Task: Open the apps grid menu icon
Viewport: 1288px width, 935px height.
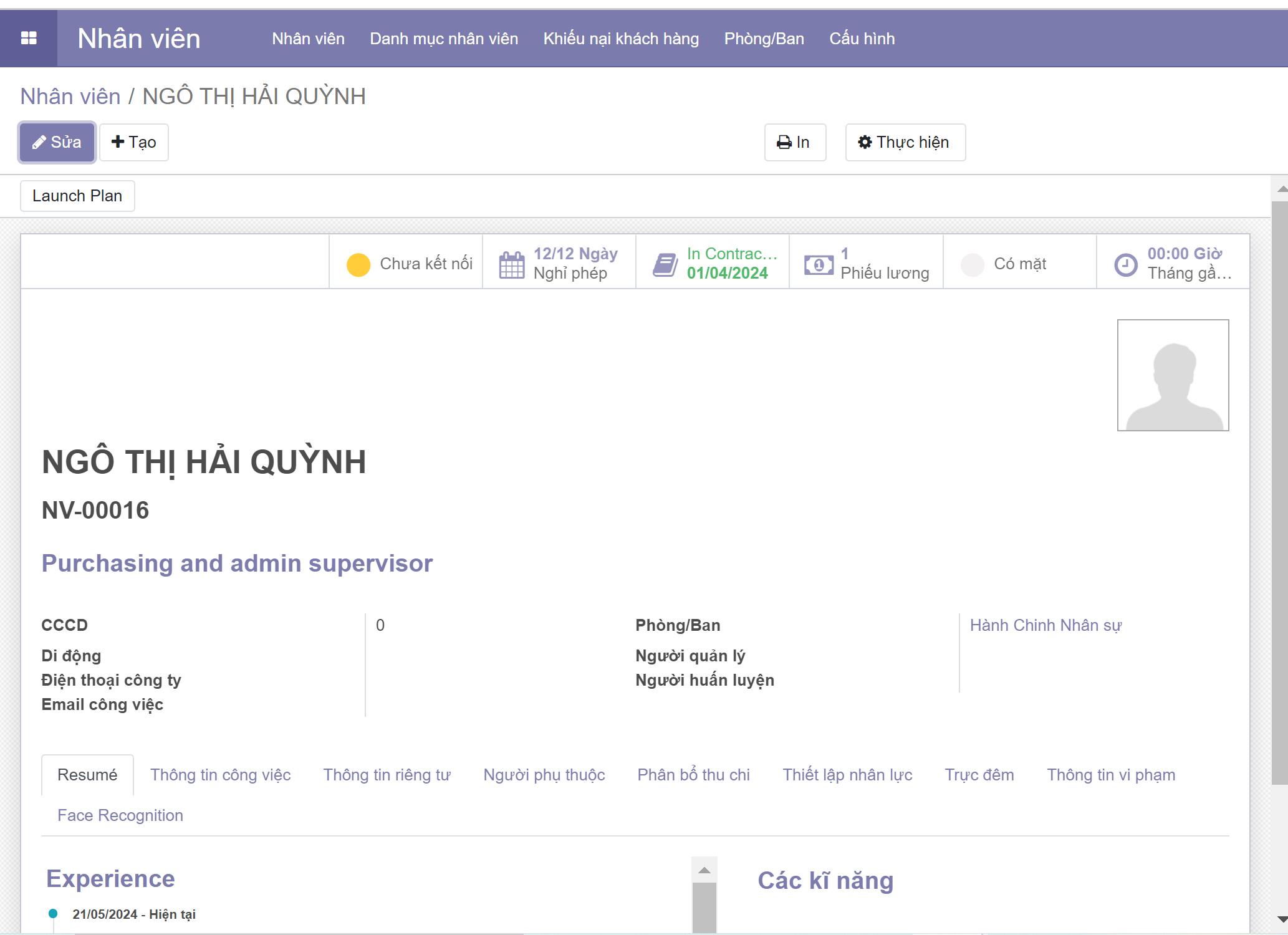Action: 29,39
